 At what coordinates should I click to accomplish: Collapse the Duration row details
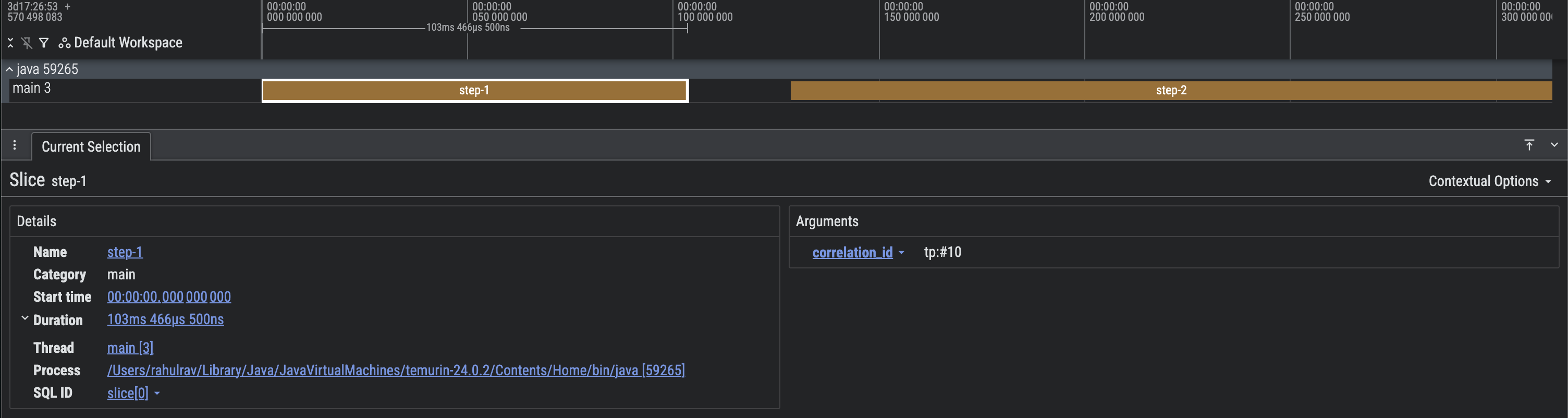tap(25, 318)
